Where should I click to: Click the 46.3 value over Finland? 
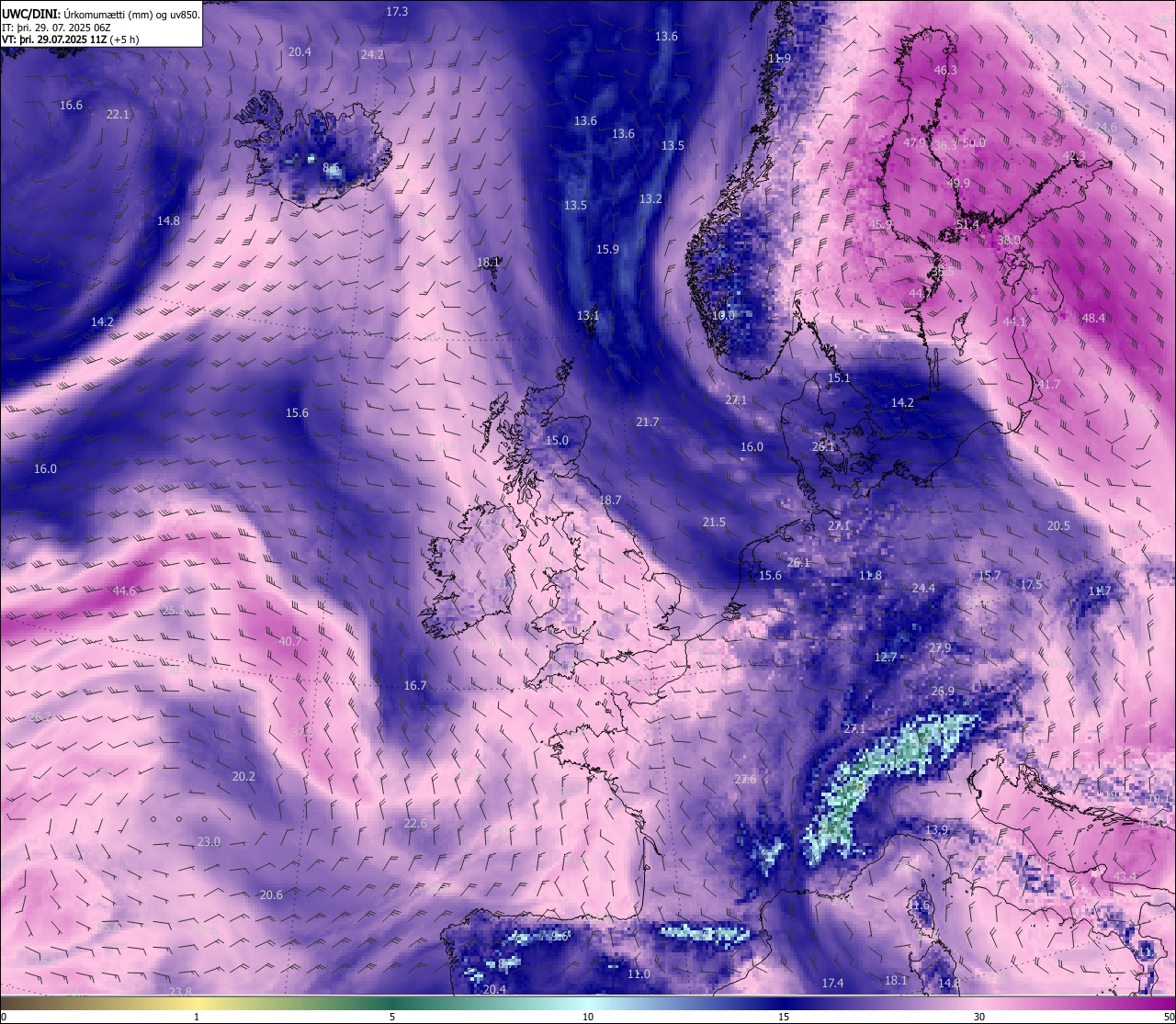(x=945, y=70)
